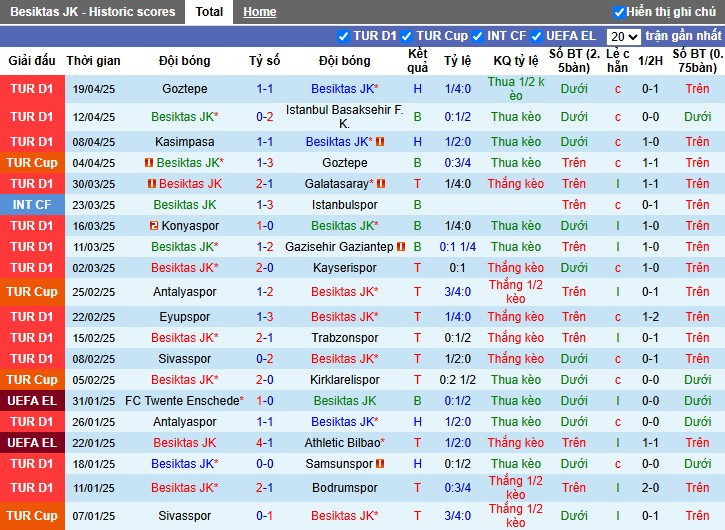Click TUR Cup league label on 04/04/25
Viewport: 725px width, 530px height.
[x=32, y=163]
